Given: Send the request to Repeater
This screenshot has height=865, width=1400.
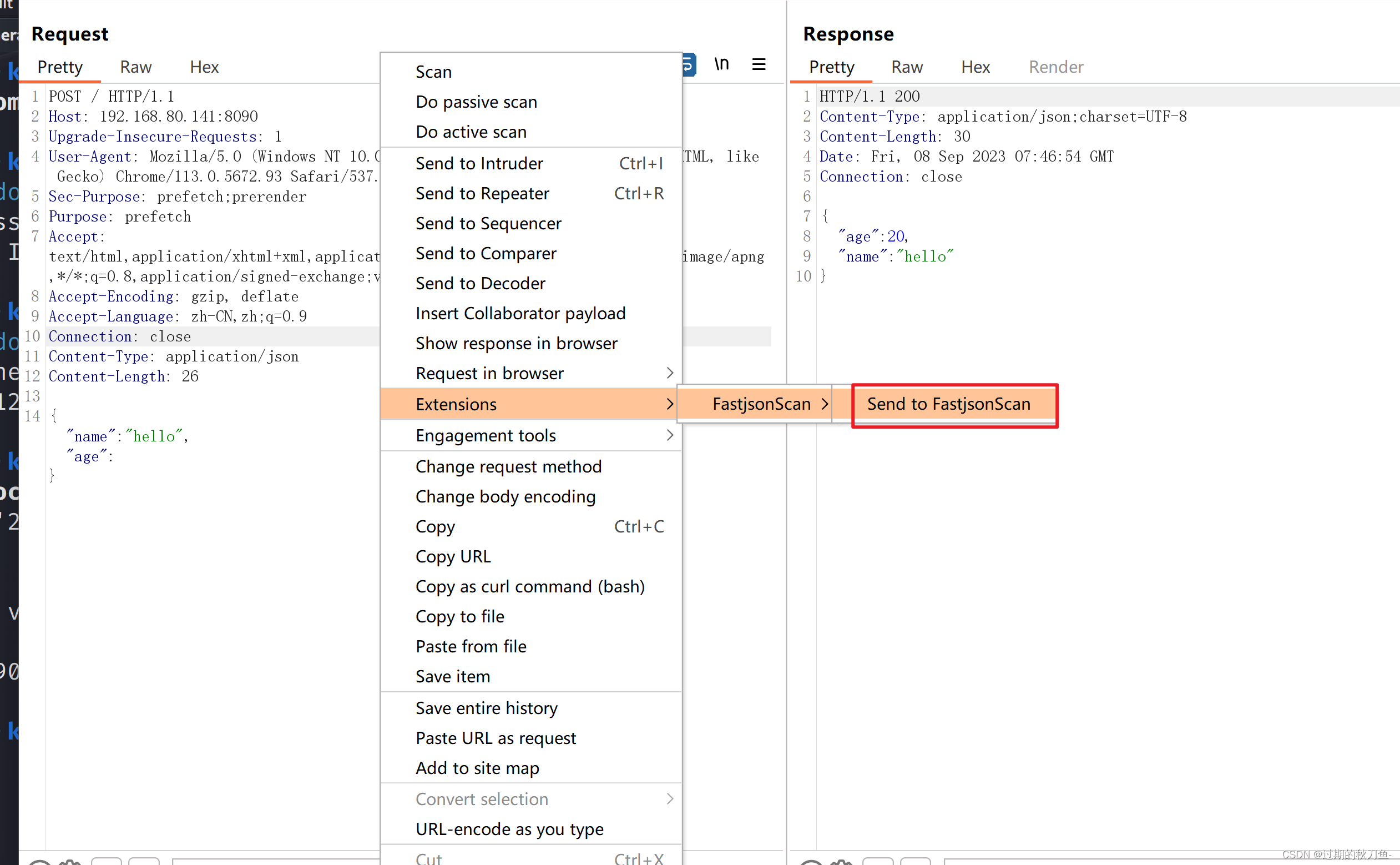Looking at the screenshot, I should (531, 194).
